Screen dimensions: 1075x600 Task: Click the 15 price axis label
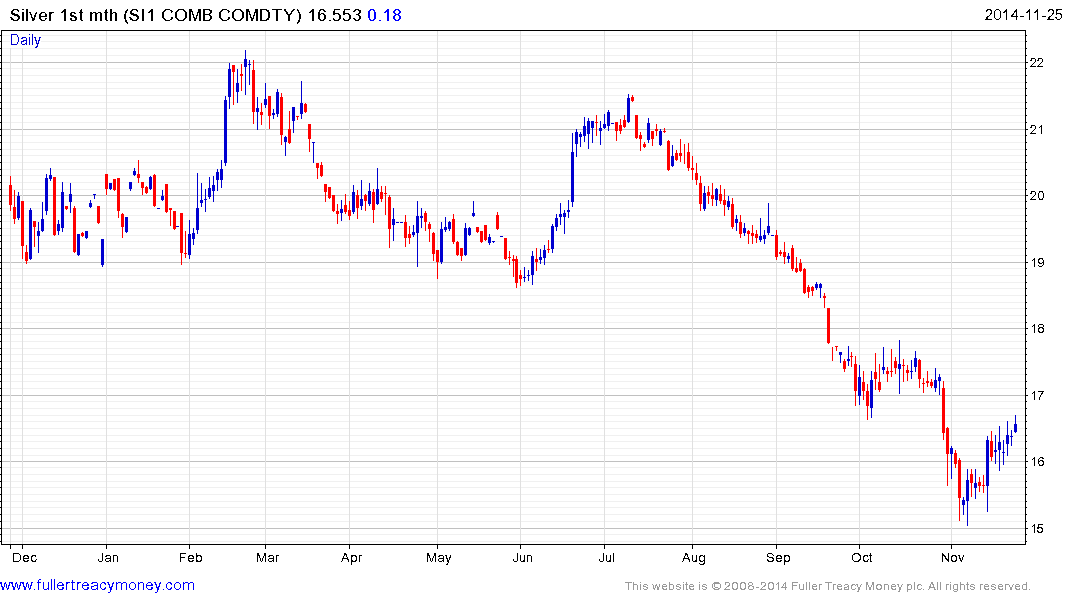tap(1037, 529)
